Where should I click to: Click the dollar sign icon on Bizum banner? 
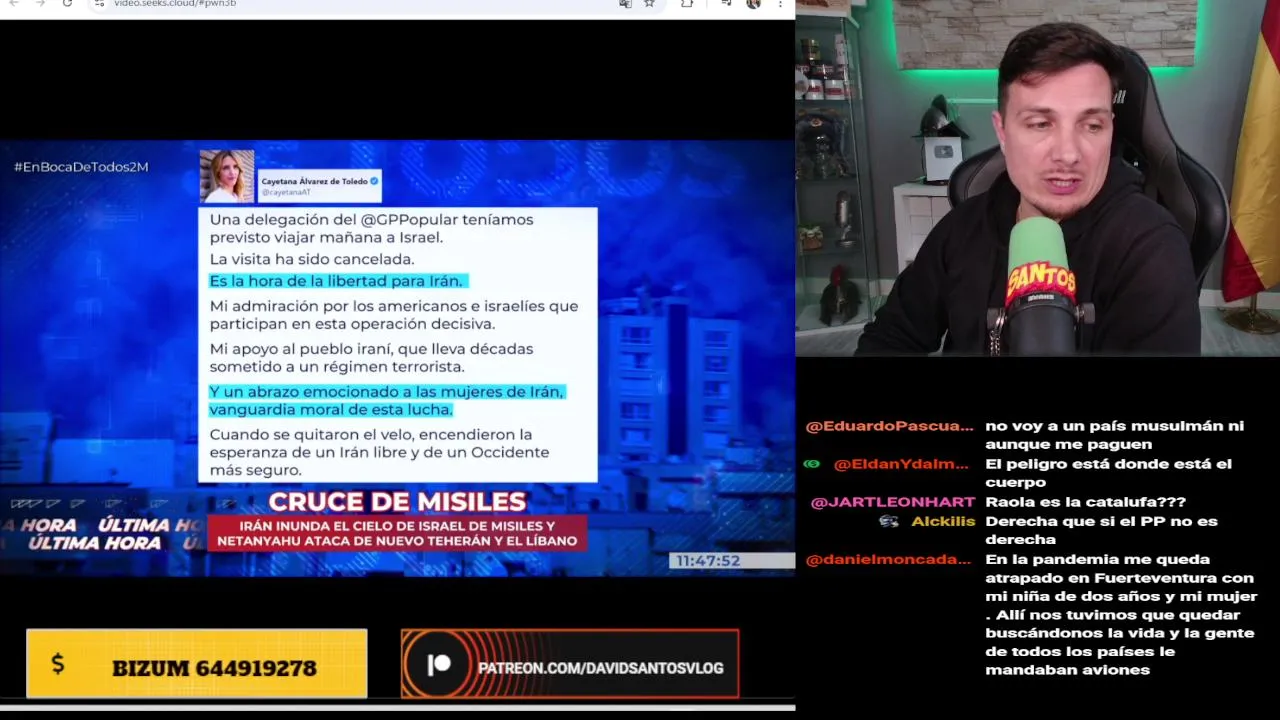57,664
